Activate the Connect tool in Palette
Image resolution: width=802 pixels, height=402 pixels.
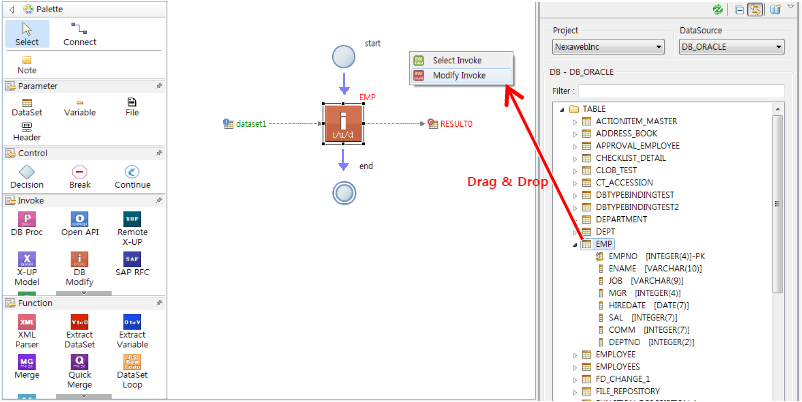[x=80, y=30]
